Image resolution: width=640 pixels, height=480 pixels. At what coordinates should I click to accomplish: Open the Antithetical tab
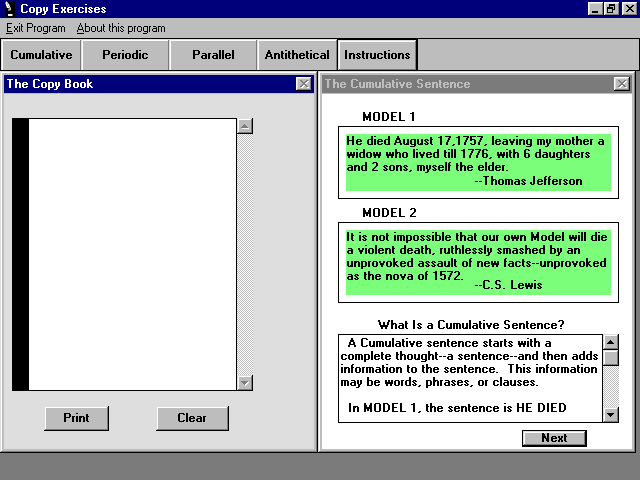click(x=297, y=55)
